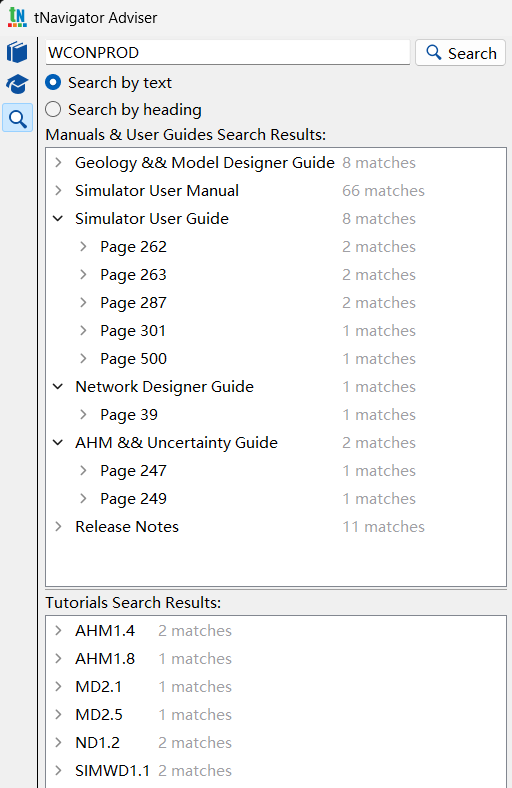Open Page 39 of Network Designer Guide
Image resolution: width=512 pixels, height=788 pixels.
click(129, 415)
